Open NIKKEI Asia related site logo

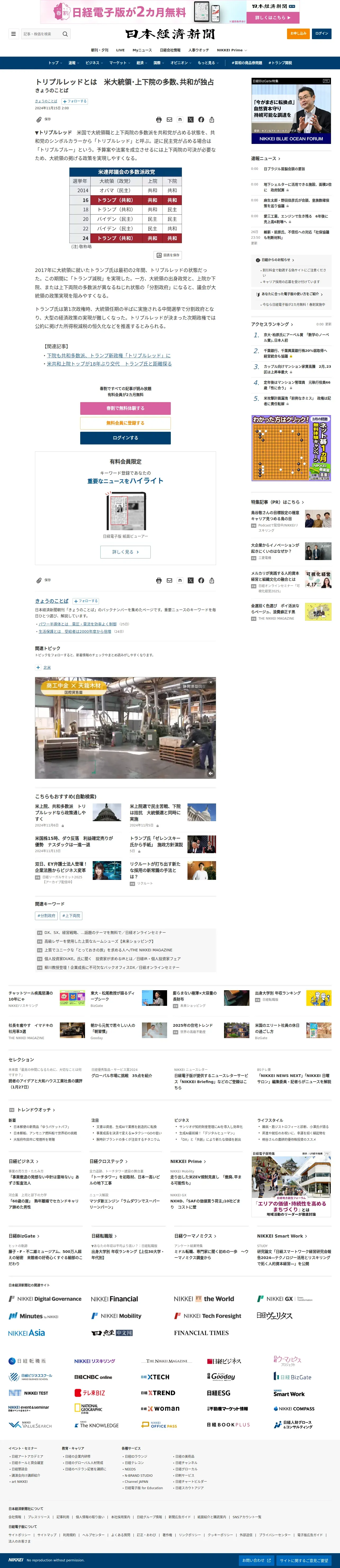(x=27, y=1333)
